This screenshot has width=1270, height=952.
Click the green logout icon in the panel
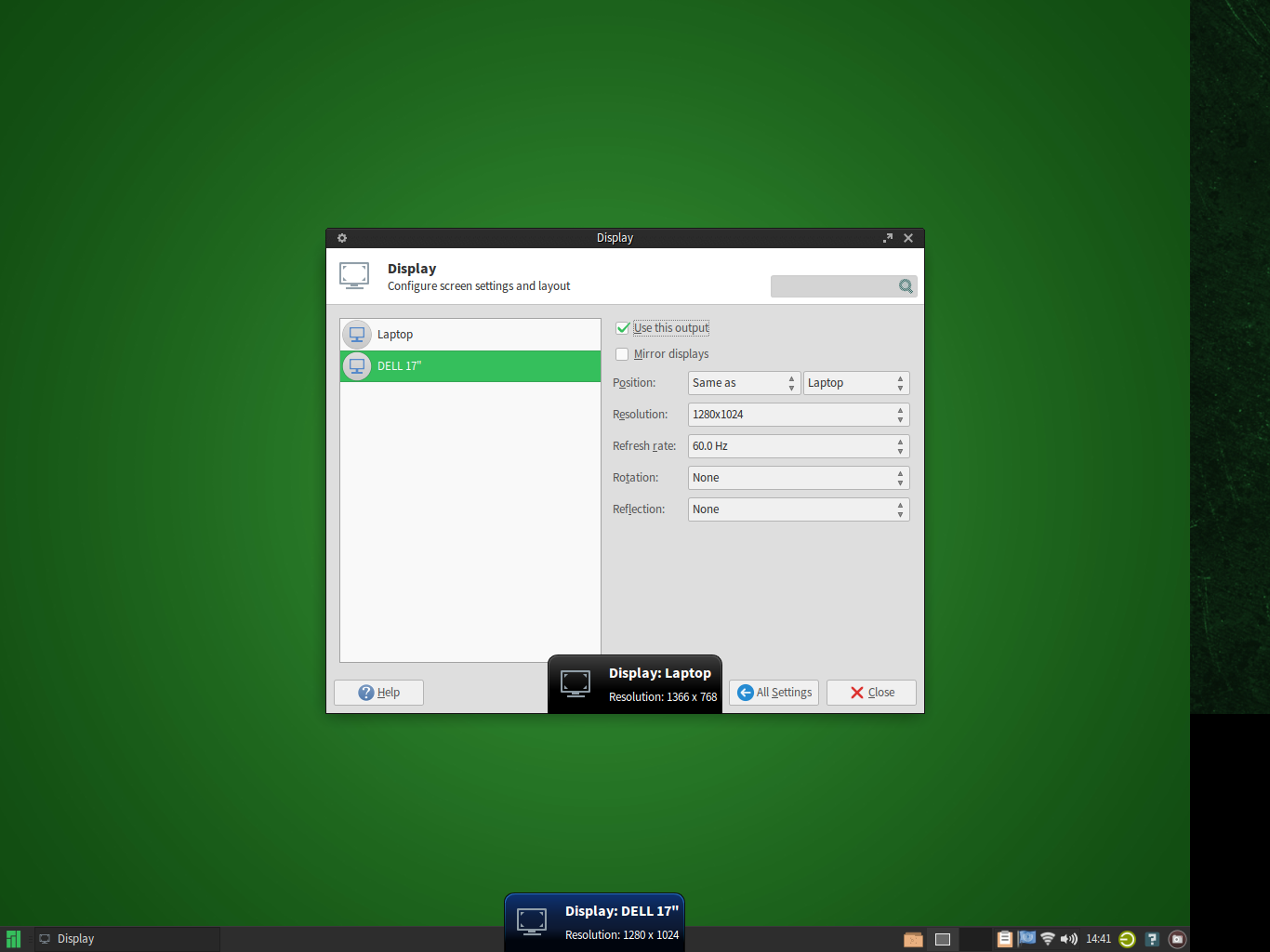tap(1127, 939)
